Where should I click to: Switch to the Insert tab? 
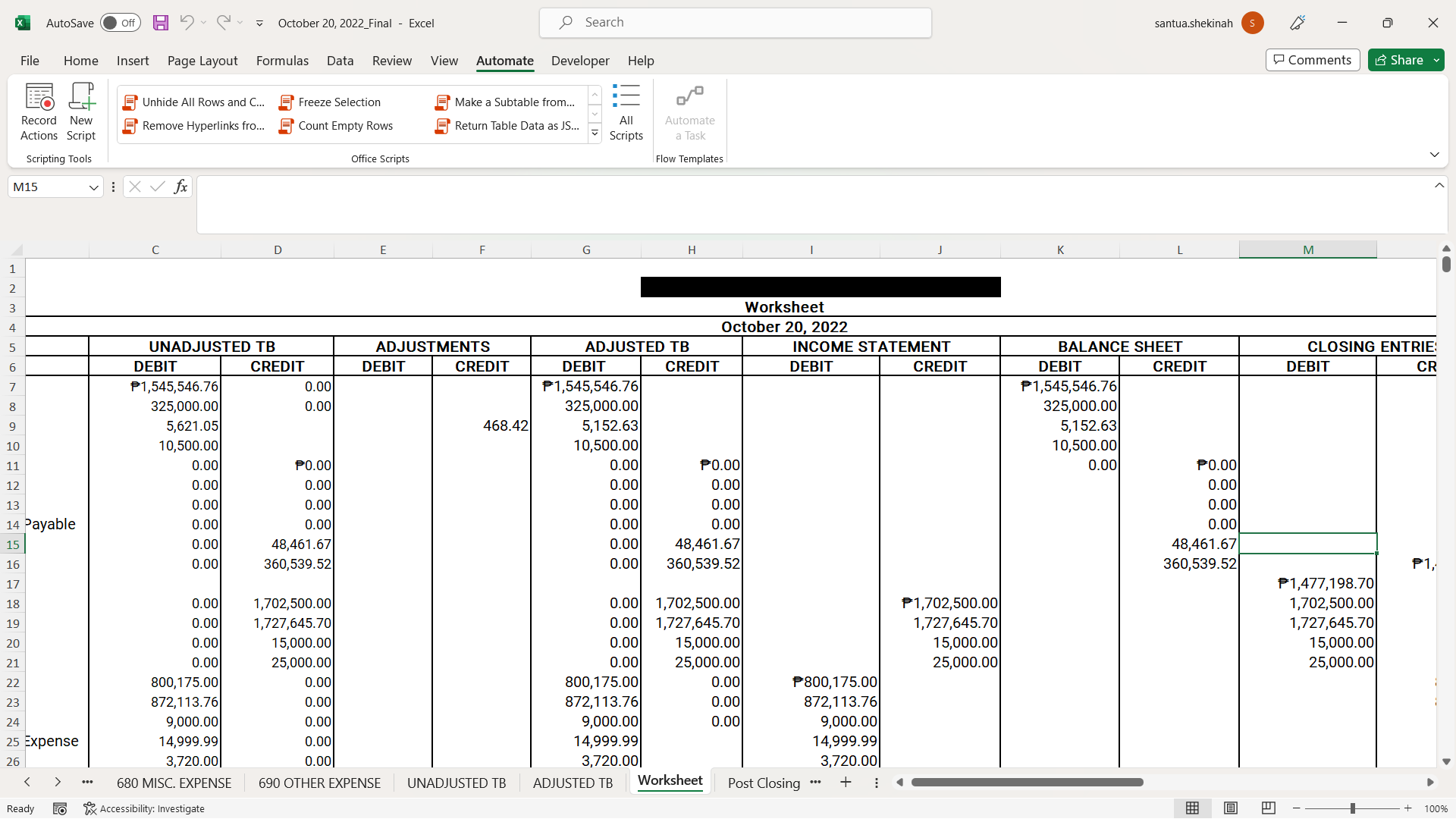coord(133,61)
